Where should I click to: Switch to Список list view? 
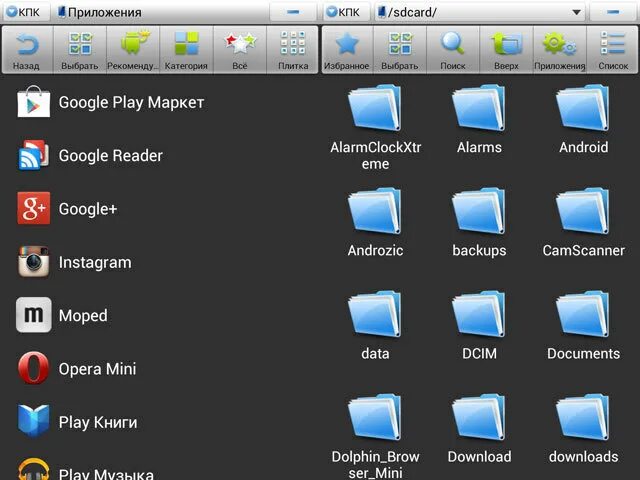[613, 50]
